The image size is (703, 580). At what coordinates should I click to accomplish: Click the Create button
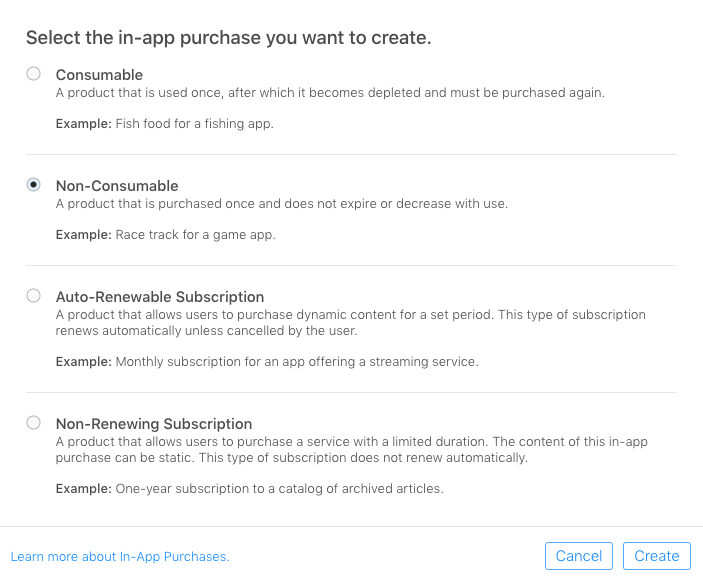coord(656,556)
